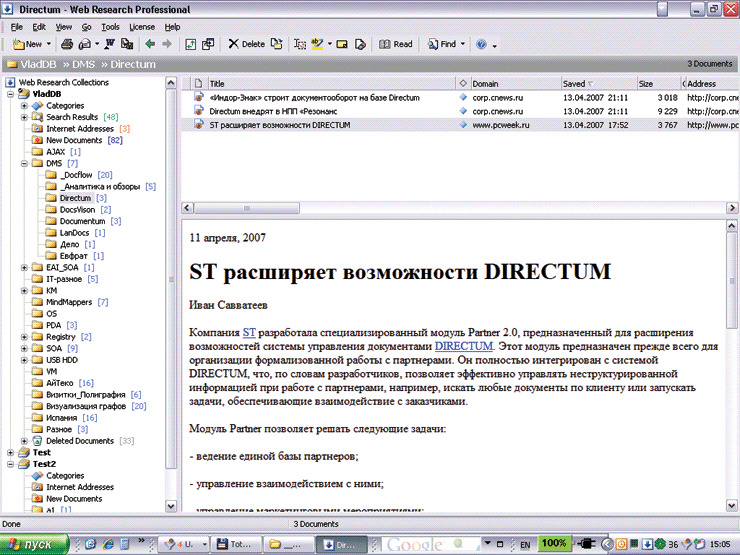Click the gray Forward arrow
The height and width of the screenshot is (555, 740).
(x=167, y=44)
